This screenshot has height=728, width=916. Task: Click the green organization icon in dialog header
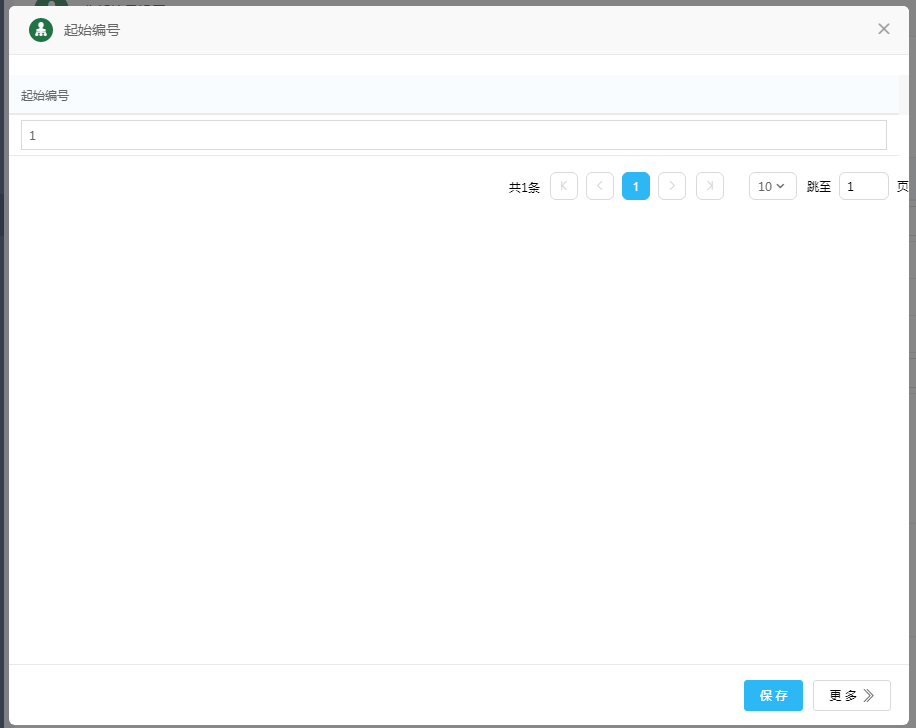[41, 30]
